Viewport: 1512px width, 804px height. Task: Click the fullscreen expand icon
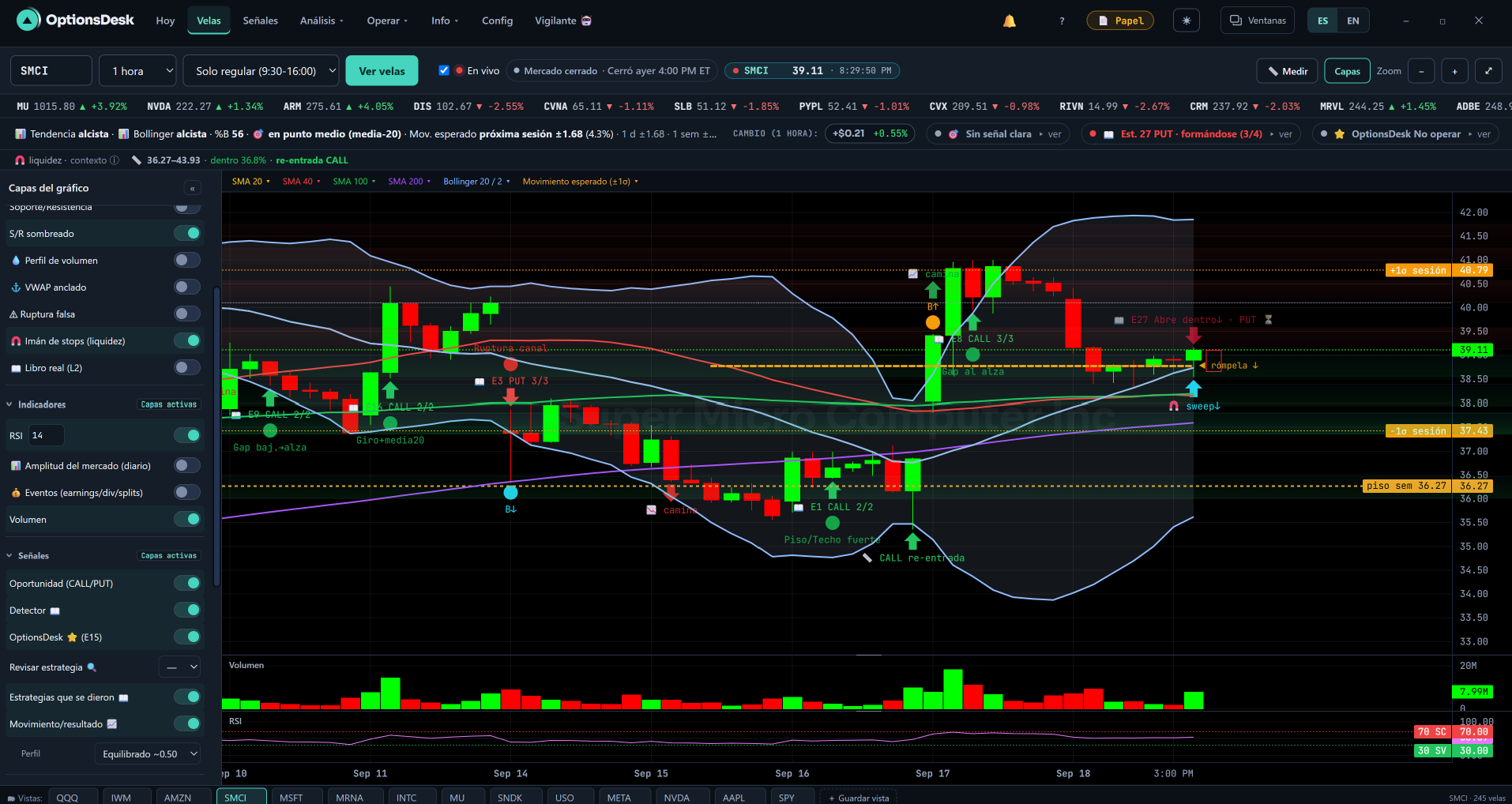coord(1488,71)
